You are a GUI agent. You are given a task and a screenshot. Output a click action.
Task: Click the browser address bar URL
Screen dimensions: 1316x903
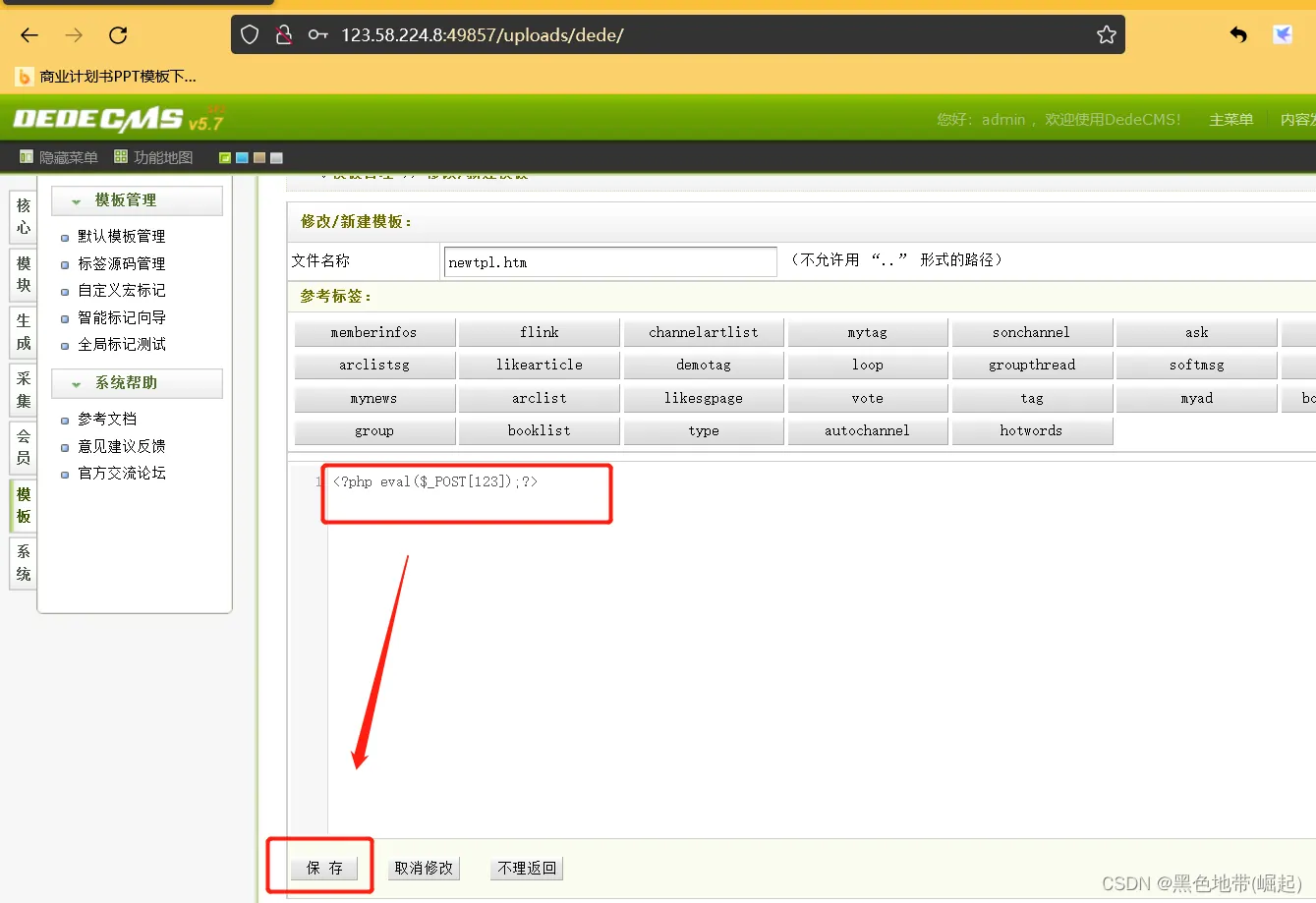483,35
